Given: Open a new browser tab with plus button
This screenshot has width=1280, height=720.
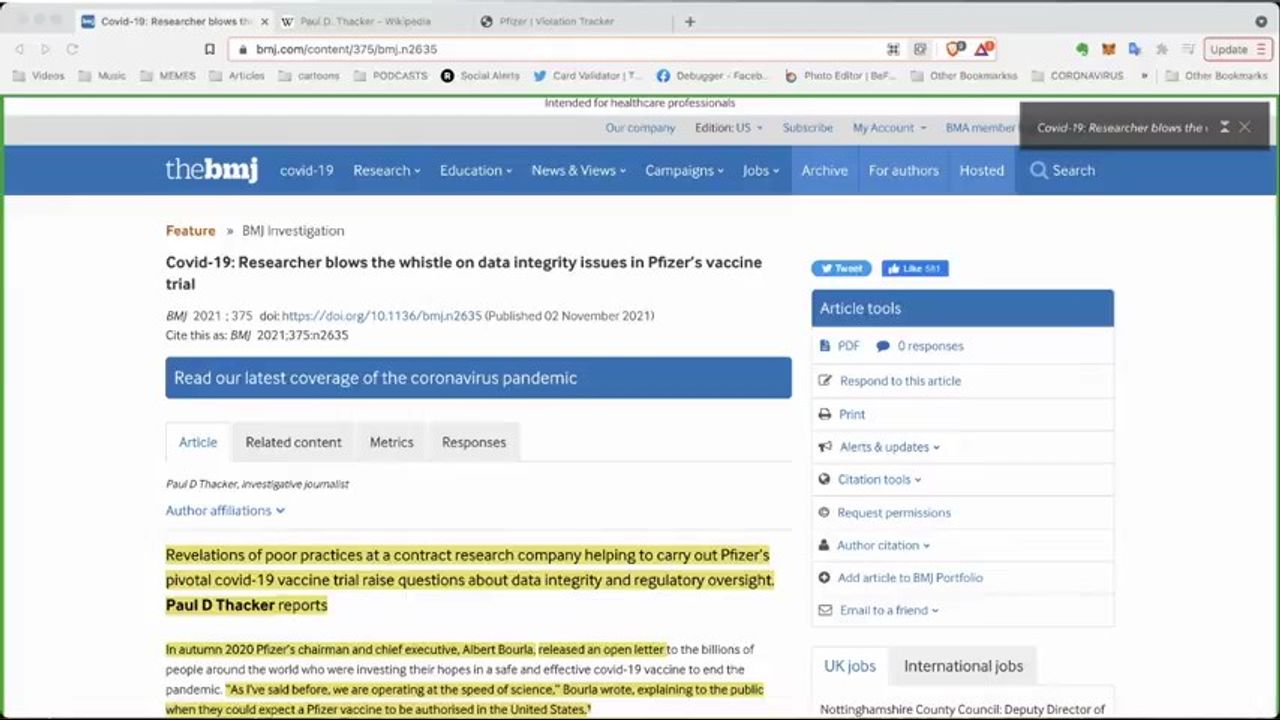Looking at the screenshot, I should [x=689, y=21].
